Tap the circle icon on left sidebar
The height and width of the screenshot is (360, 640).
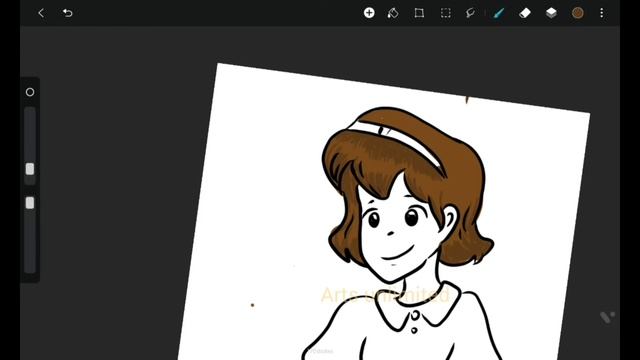pyautogui.click(x=30, y=92)
